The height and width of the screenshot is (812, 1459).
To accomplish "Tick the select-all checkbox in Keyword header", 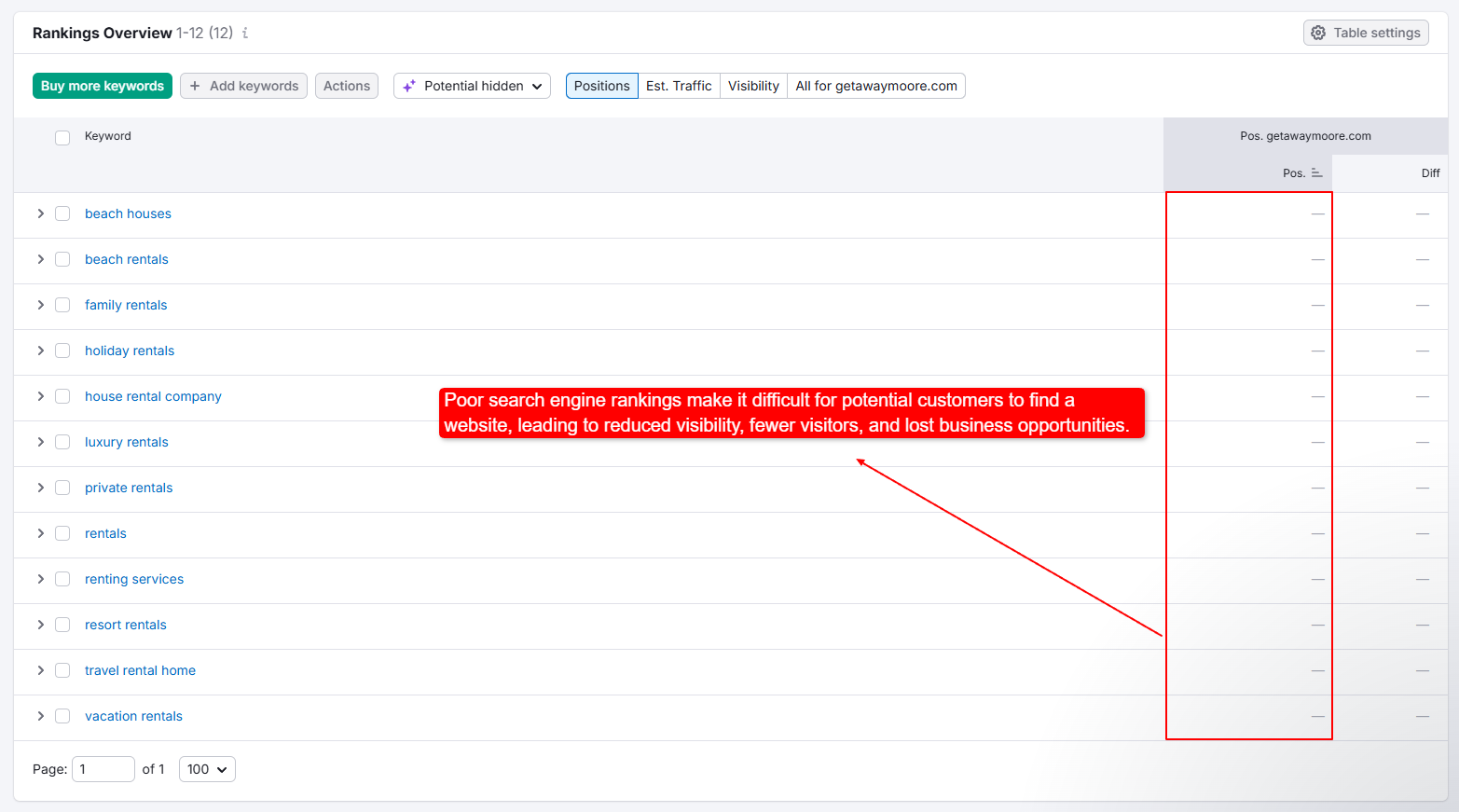I will click(62, 138).
